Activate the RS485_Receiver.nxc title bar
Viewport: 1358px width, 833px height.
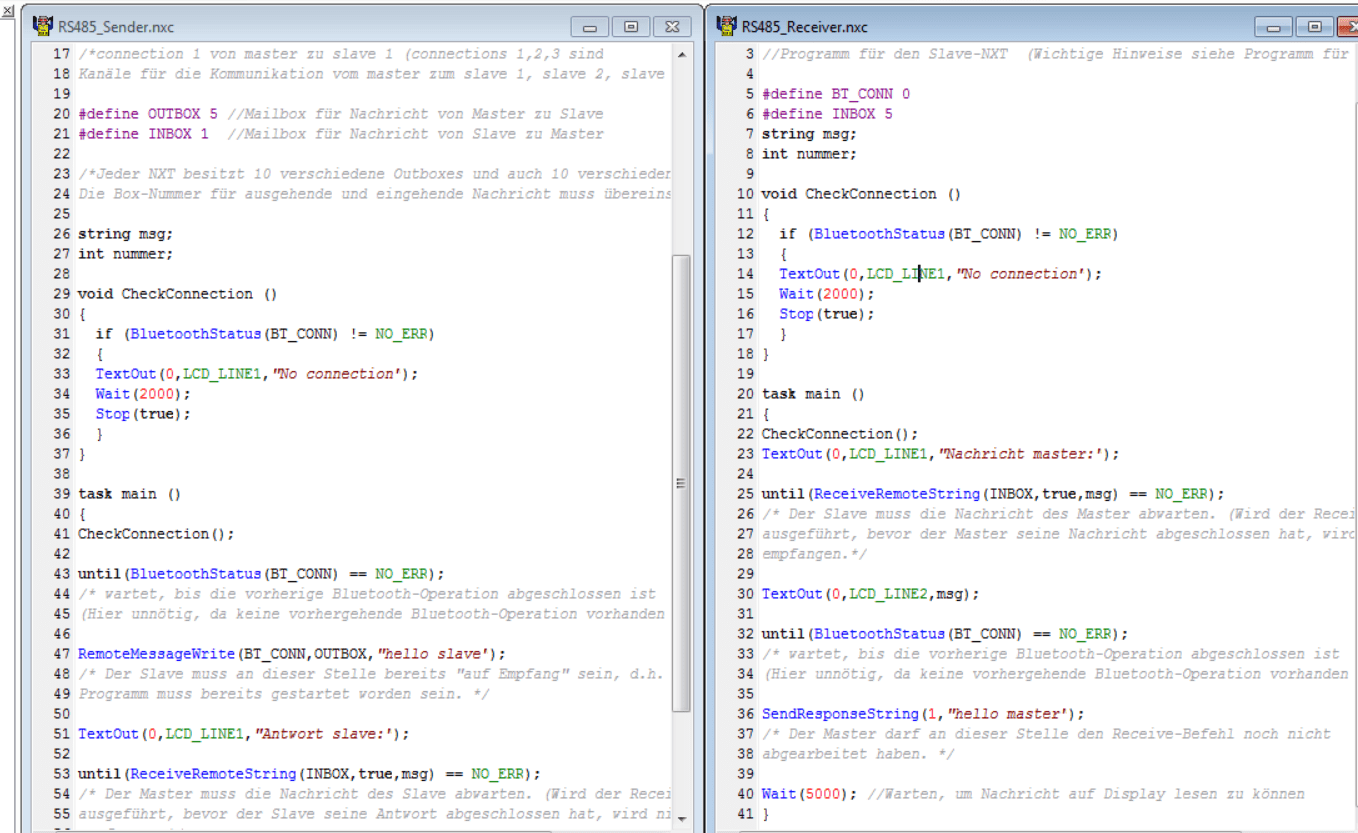[1000, 27]
